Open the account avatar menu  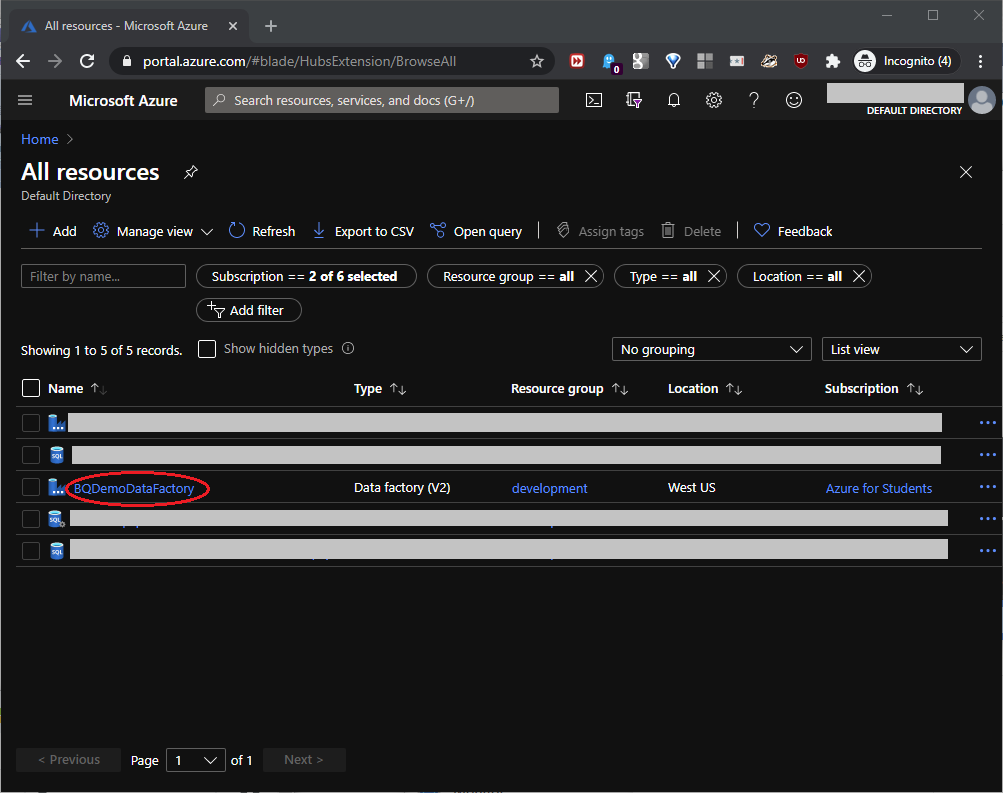982,100
